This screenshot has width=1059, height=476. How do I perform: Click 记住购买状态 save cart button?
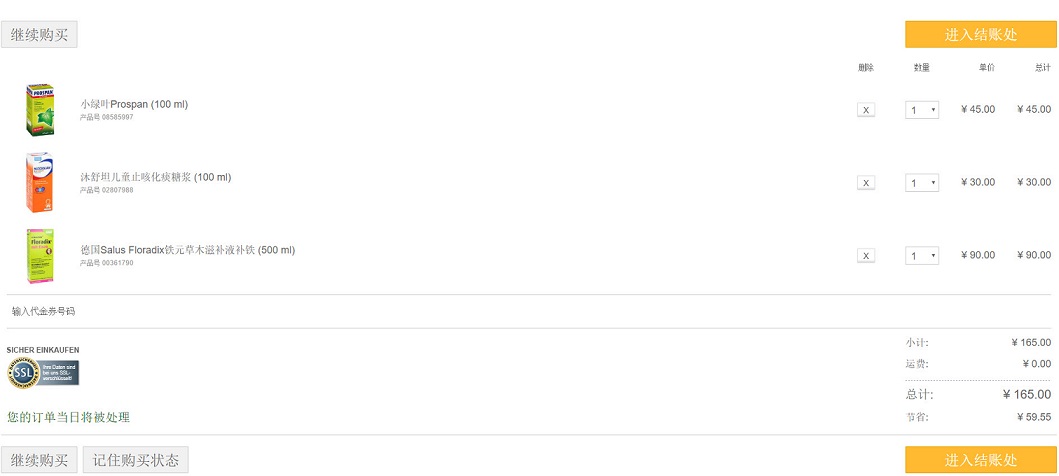136,460
